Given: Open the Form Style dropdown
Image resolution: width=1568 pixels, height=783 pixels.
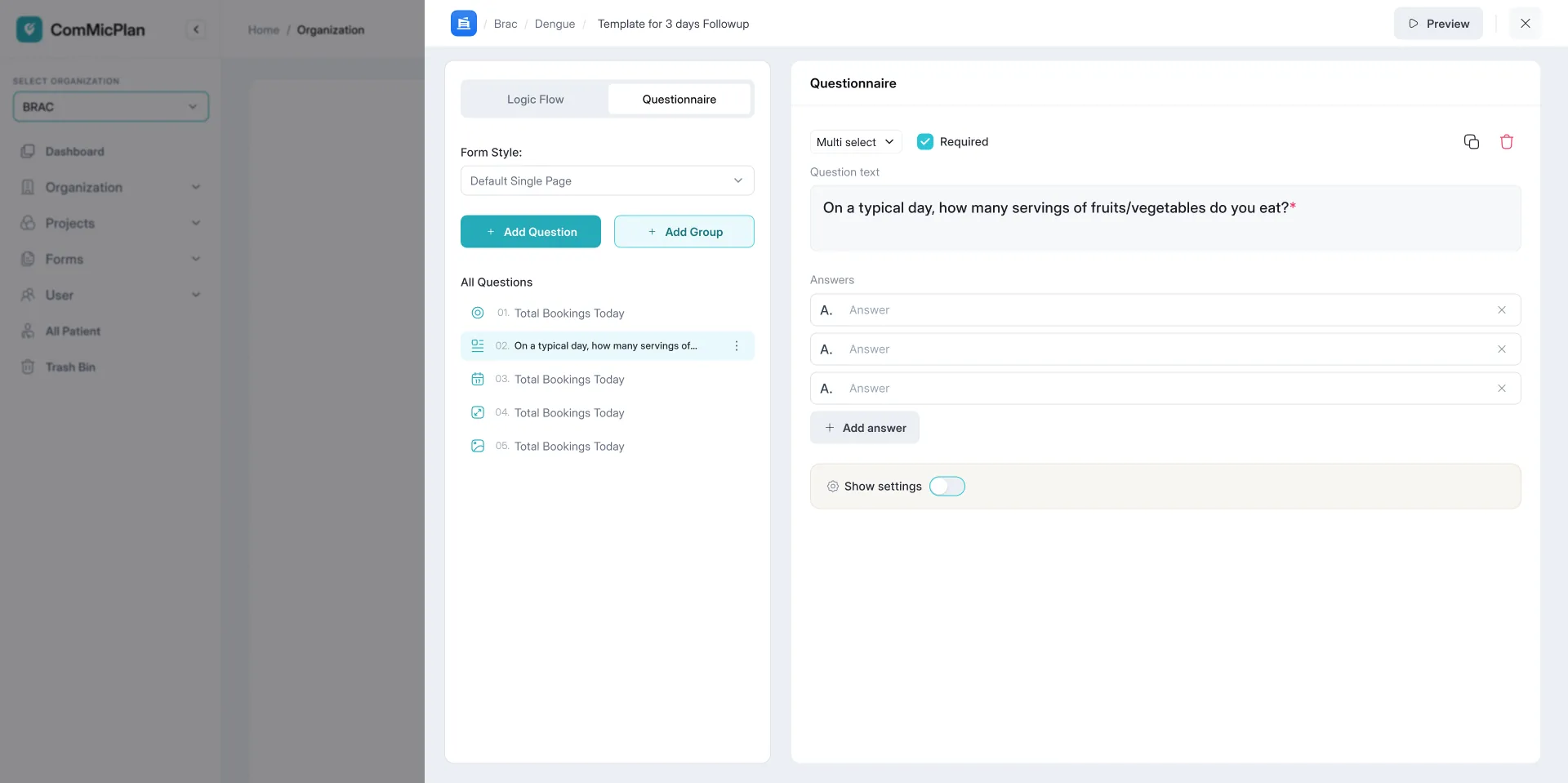Looking at the screenshot, I should (608, 181).
